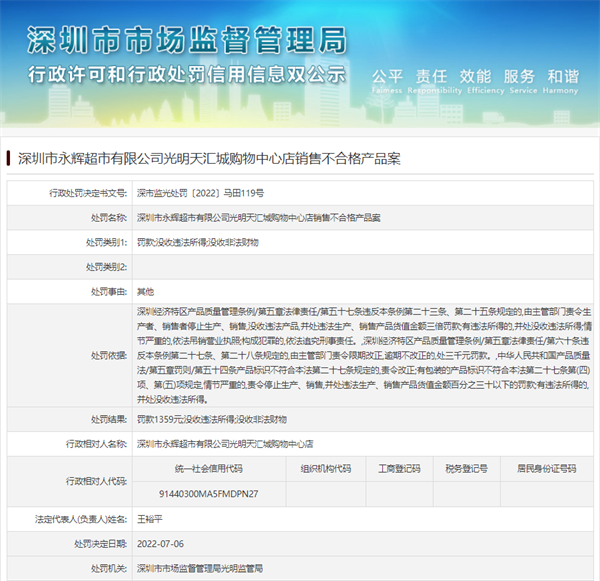The height and width of the screenshot is (581, 600).
Task: Click the 行政相对人代码 label
Action: pos(96,481)
